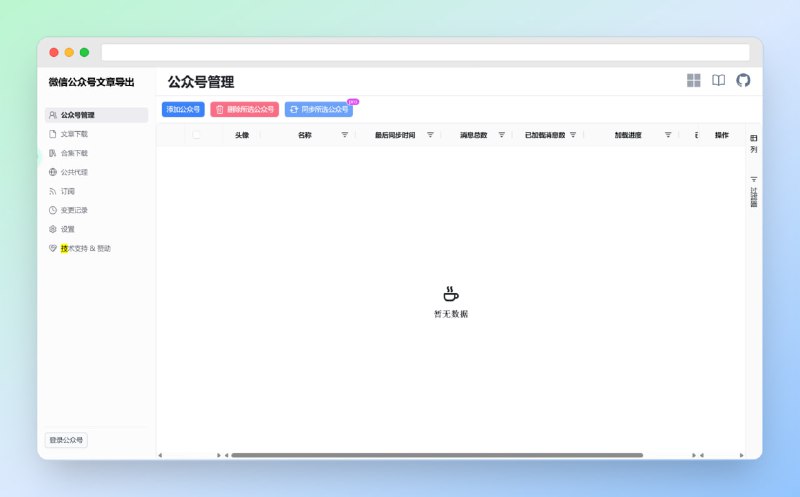800x497 pixels.
Task: Open the grid dashboard icon
Action: tap(693, 80)
